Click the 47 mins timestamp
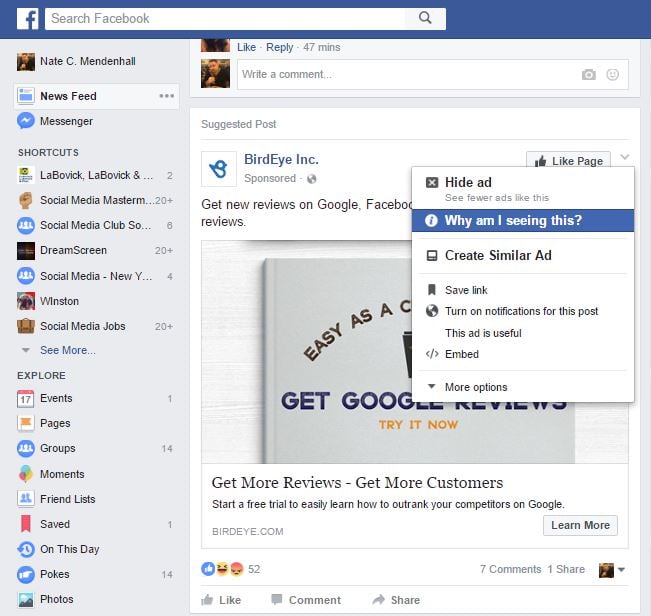 [321, 47]
